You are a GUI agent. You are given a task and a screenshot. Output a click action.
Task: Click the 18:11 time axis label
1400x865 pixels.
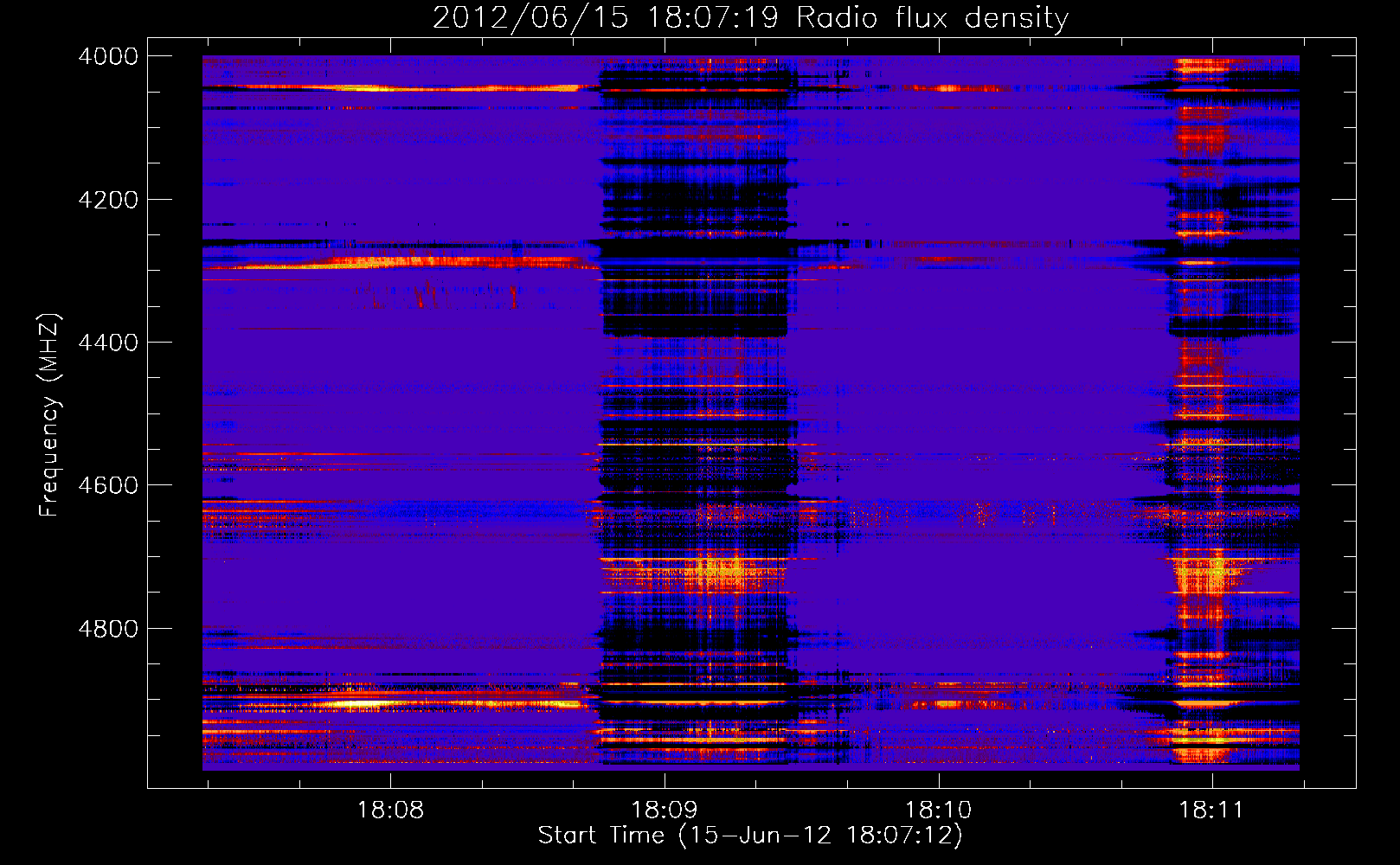[x=1211, y=811]
